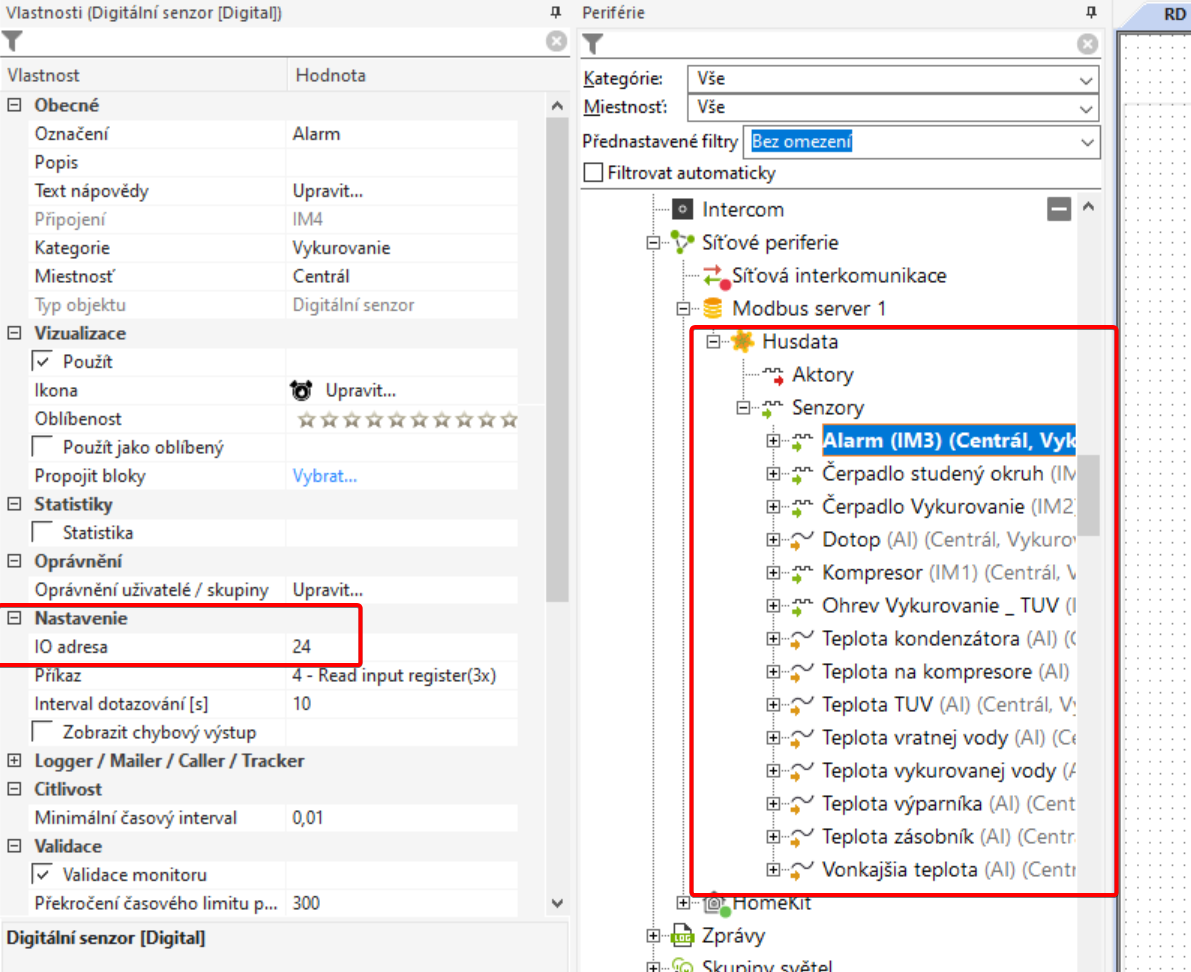Image resolution: width=1191 pixels, height=972 pixels.
Task: Set Oblíbenost star rating
Action: point(407,419)
